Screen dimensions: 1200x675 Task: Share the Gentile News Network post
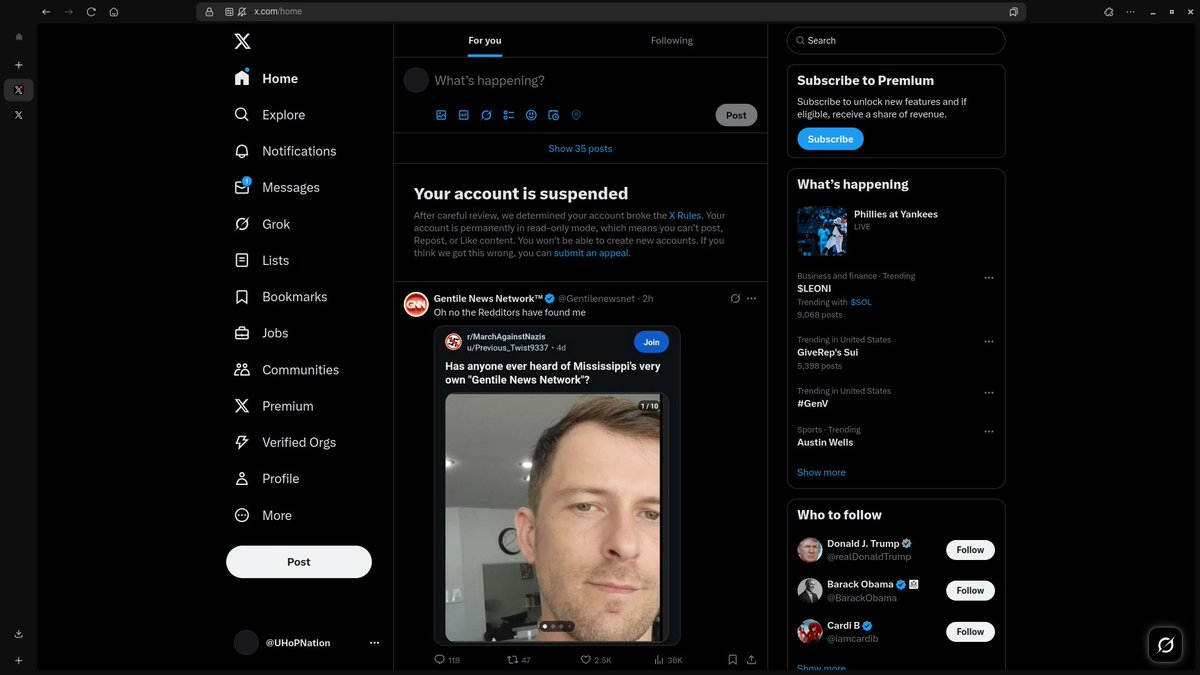pos(751,660)
